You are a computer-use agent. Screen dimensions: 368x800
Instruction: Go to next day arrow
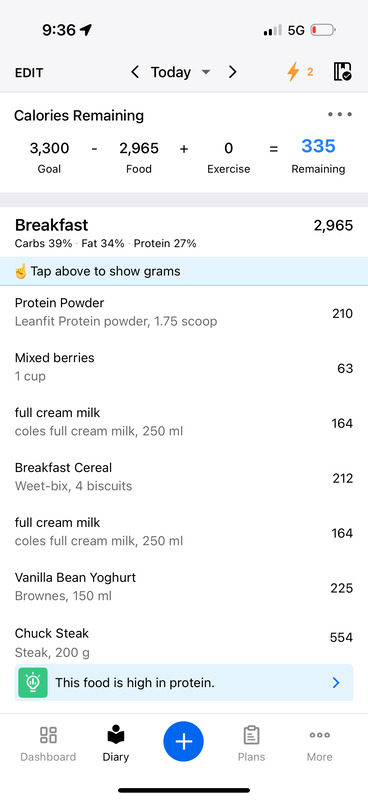tap(232, 72)
